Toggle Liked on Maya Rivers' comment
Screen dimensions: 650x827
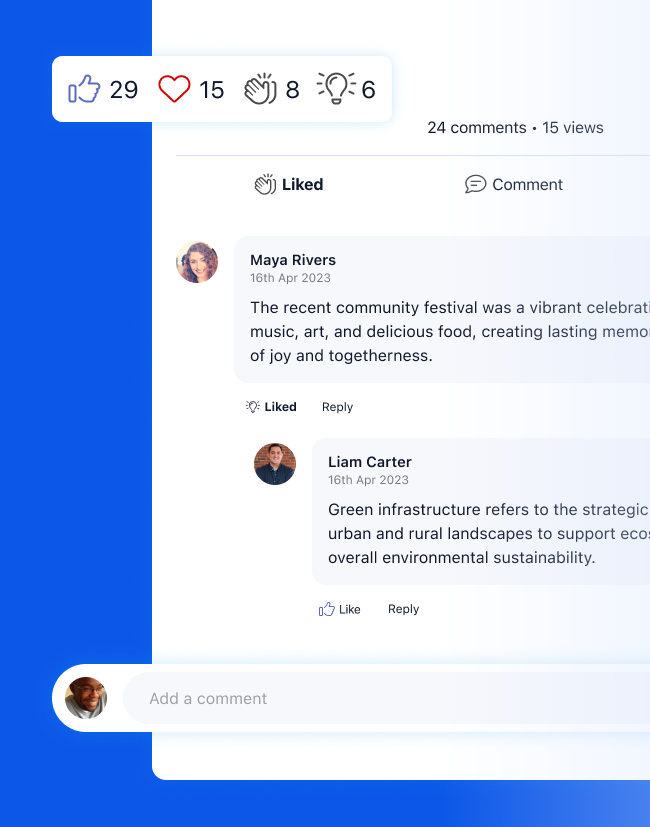click(x=271, y=406)
